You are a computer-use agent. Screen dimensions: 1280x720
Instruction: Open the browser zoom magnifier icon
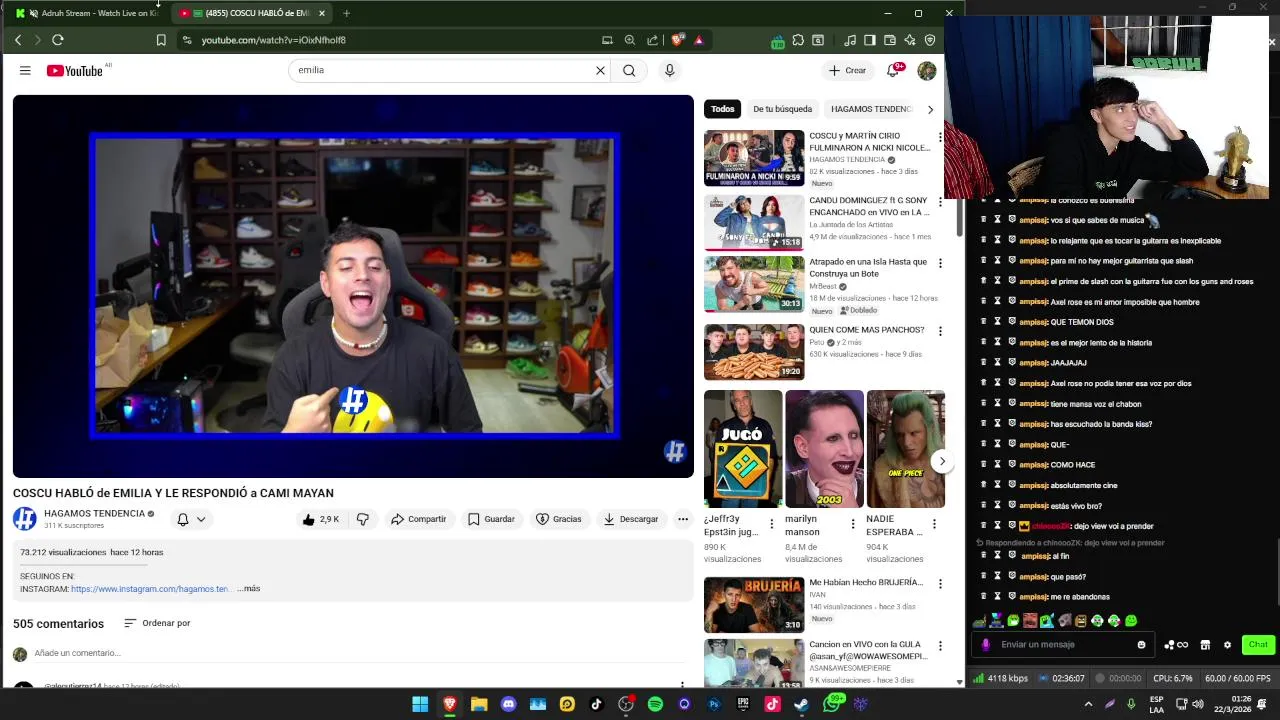(629, 40)
